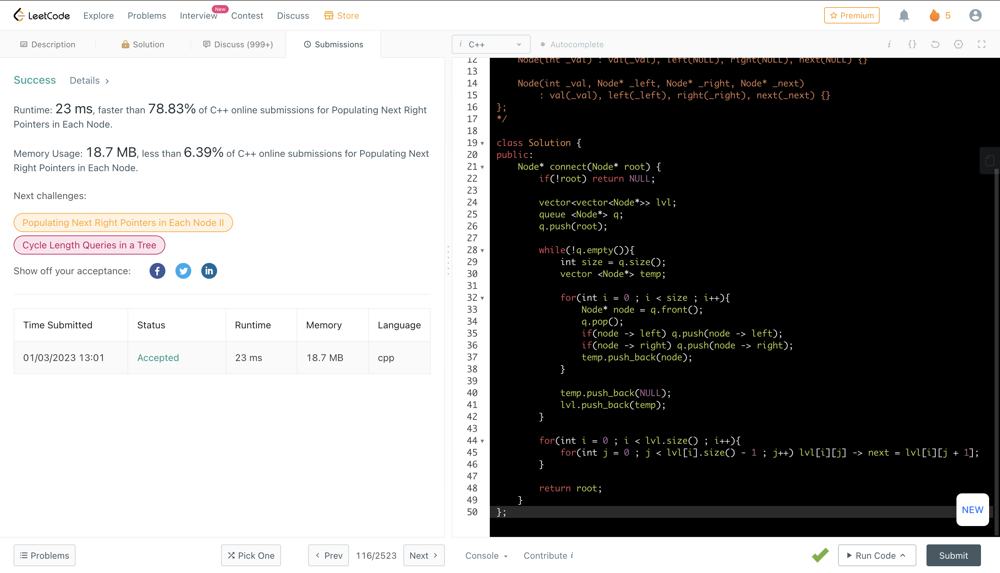Collapse code fold at line 28
The image size is (1000, 573).
pyautogui.click(x=482, y=250)
